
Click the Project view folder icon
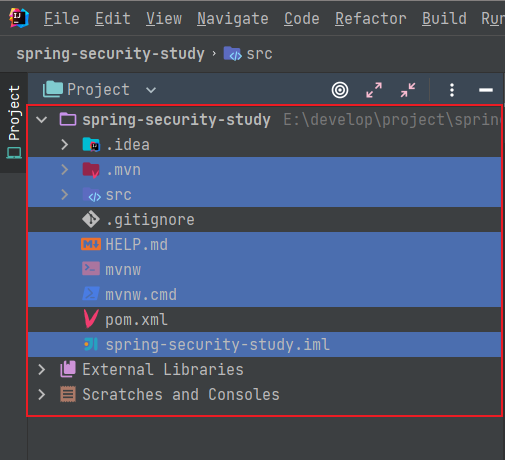click(x=53, y=89)
